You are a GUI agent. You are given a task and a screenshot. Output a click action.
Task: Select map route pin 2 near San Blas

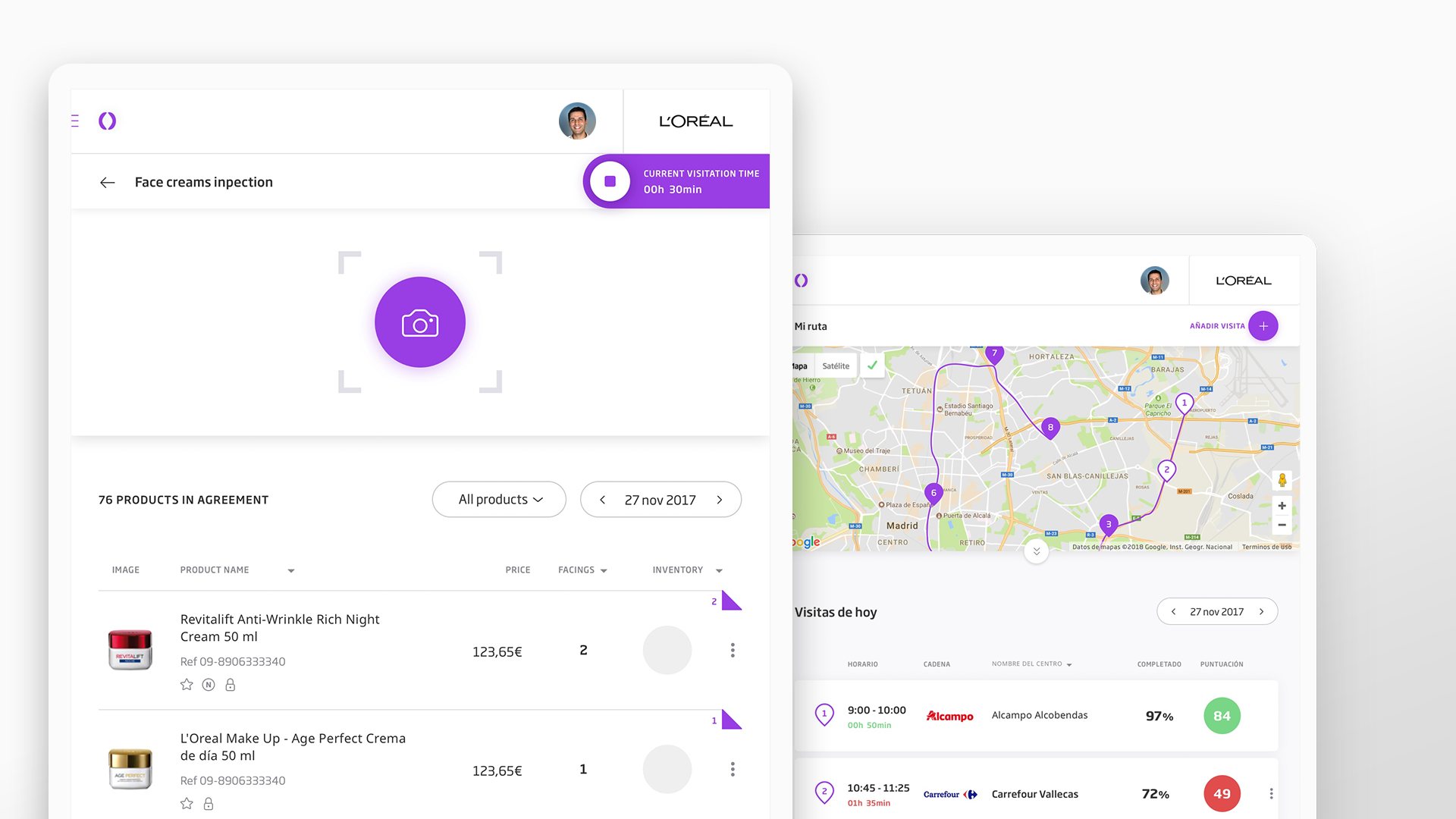pos(1167,471)
